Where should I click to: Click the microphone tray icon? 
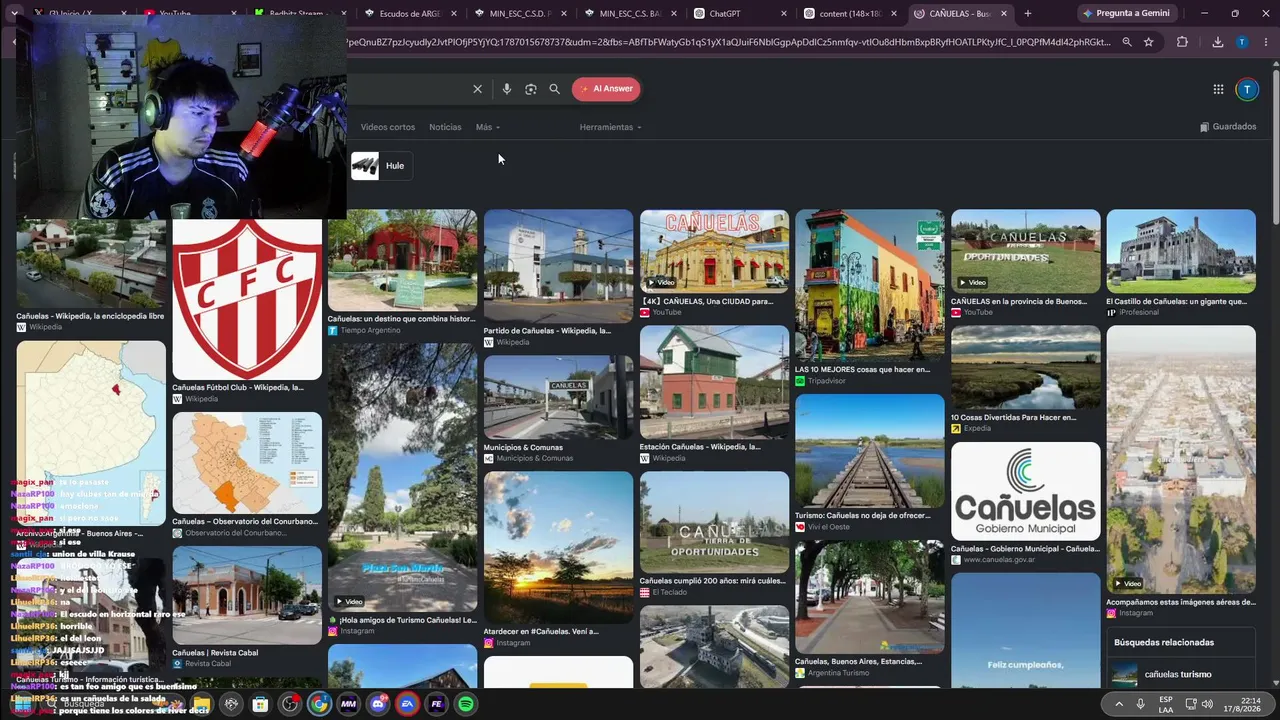1141,704
